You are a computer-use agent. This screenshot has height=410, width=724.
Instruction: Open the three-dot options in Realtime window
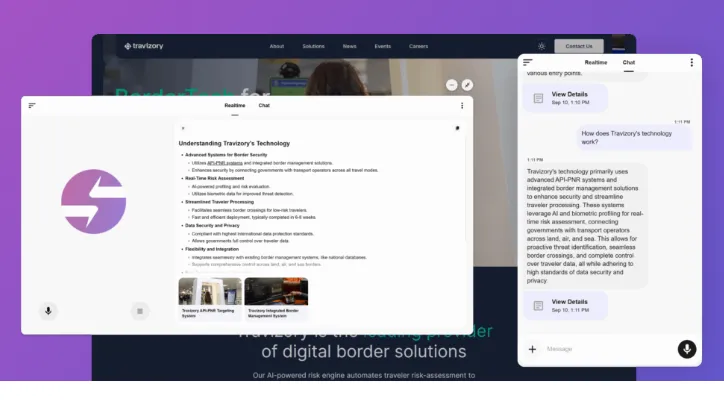[x=461, y=105]
